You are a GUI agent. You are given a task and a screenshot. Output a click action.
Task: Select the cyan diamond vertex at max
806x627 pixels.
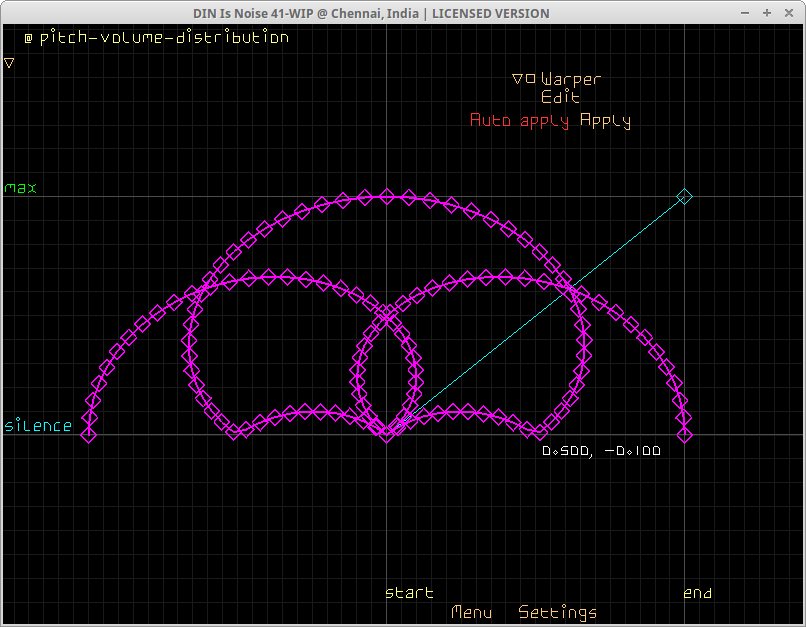(x=684, y=196)
